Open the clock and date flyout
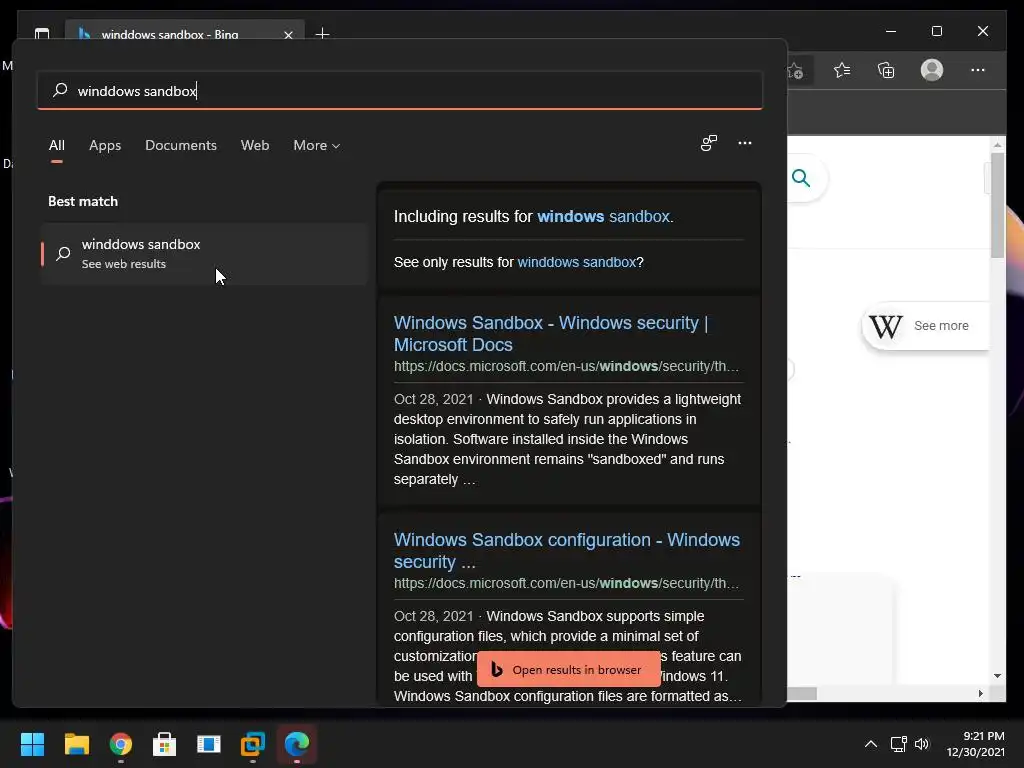This screenshot has width=1024, height=768. (x=976, y=744)
